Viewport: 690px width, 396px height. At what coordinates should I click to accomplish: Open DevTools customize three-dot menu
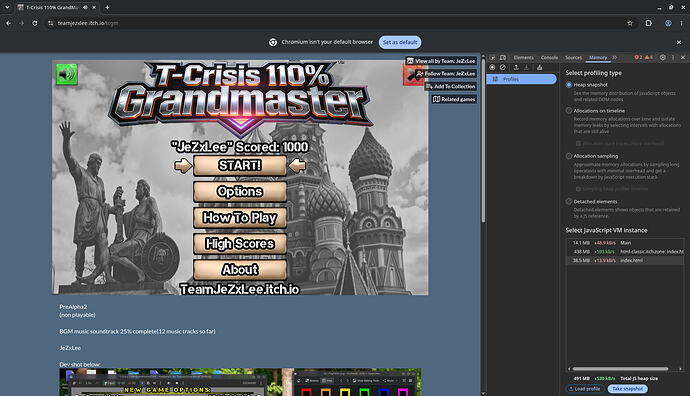[x=673, y=58]
